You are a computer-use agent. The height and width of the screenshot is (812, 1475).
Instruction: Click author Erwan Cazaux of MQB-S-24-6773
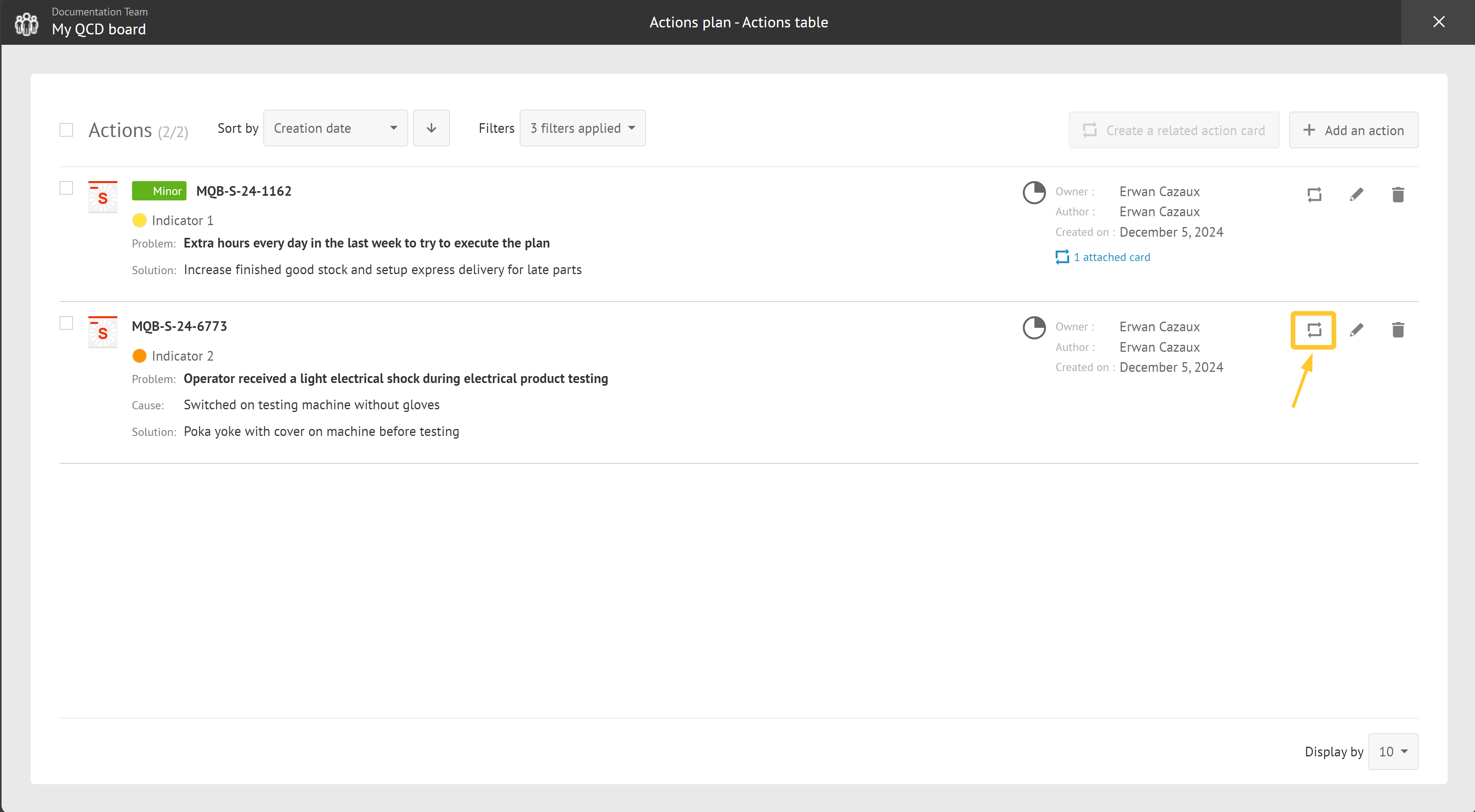tap(1160, 347)
